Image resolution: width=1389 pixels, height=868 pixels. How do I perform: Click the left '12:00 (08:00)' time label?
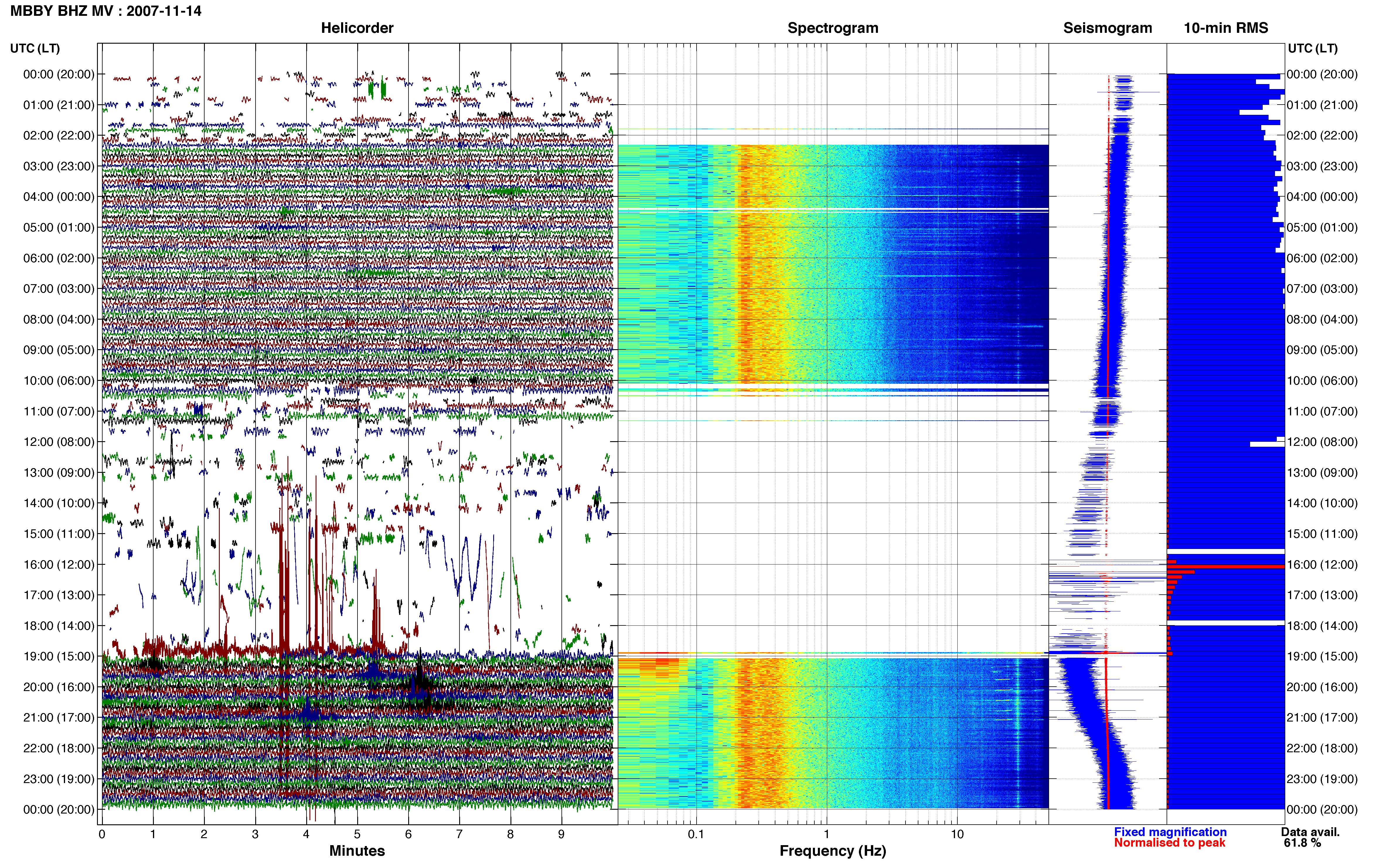point(59,442)
